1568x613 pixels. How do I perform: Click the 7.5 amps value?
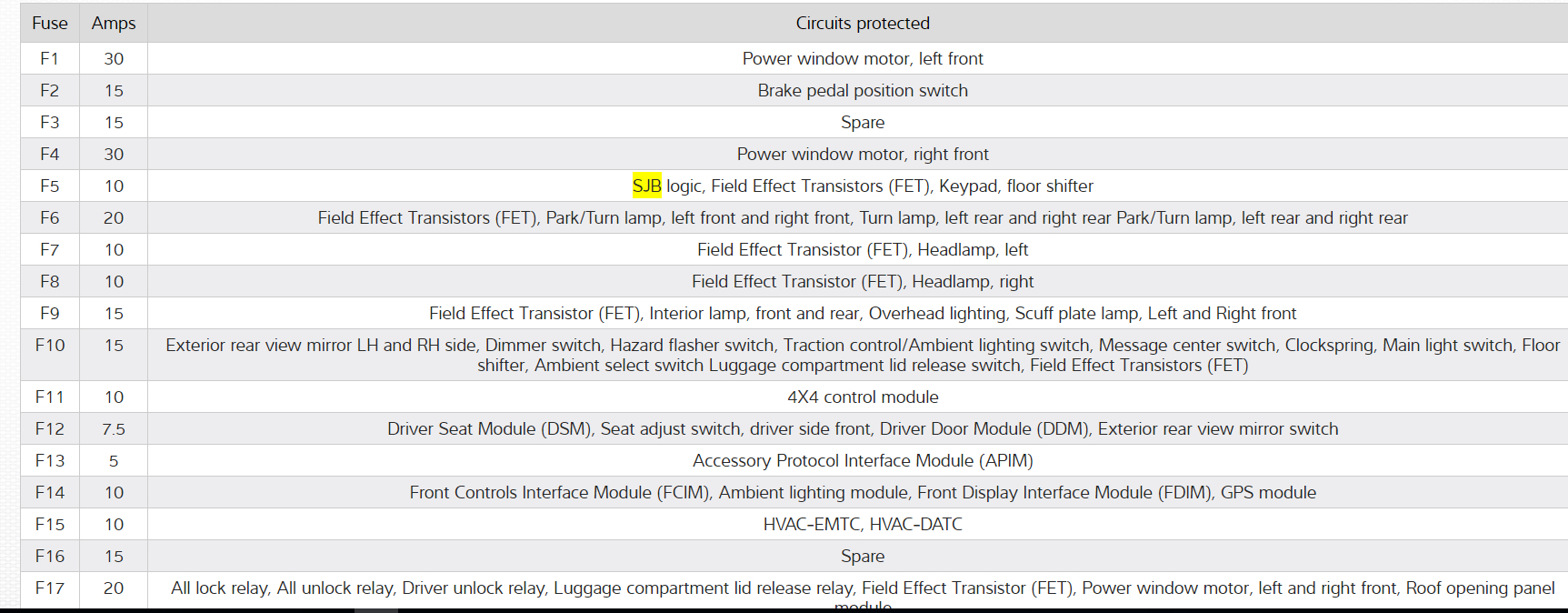pos(114,429)
